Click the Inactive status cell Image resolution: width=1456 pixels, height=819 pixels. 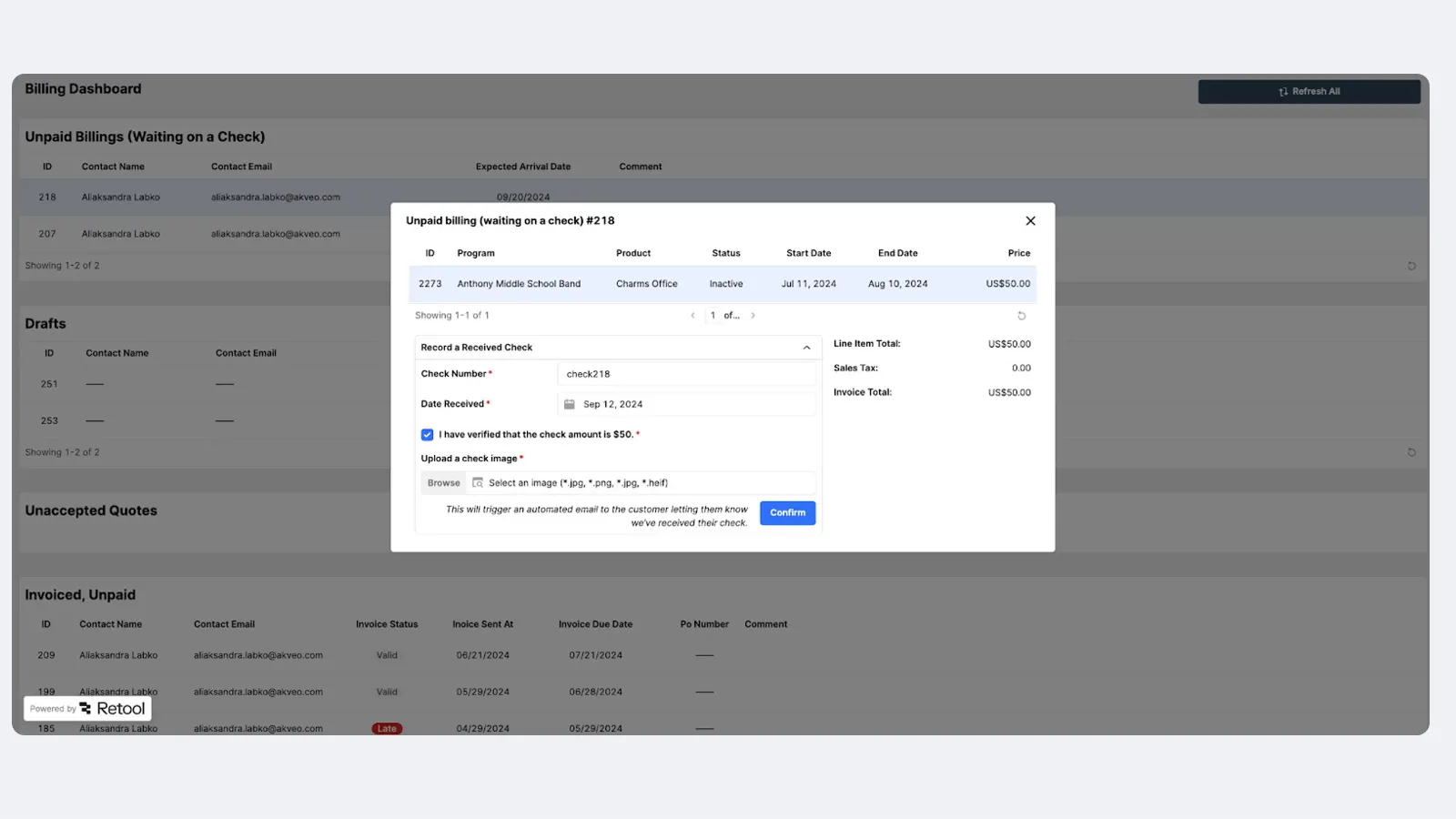pos(726,284)
